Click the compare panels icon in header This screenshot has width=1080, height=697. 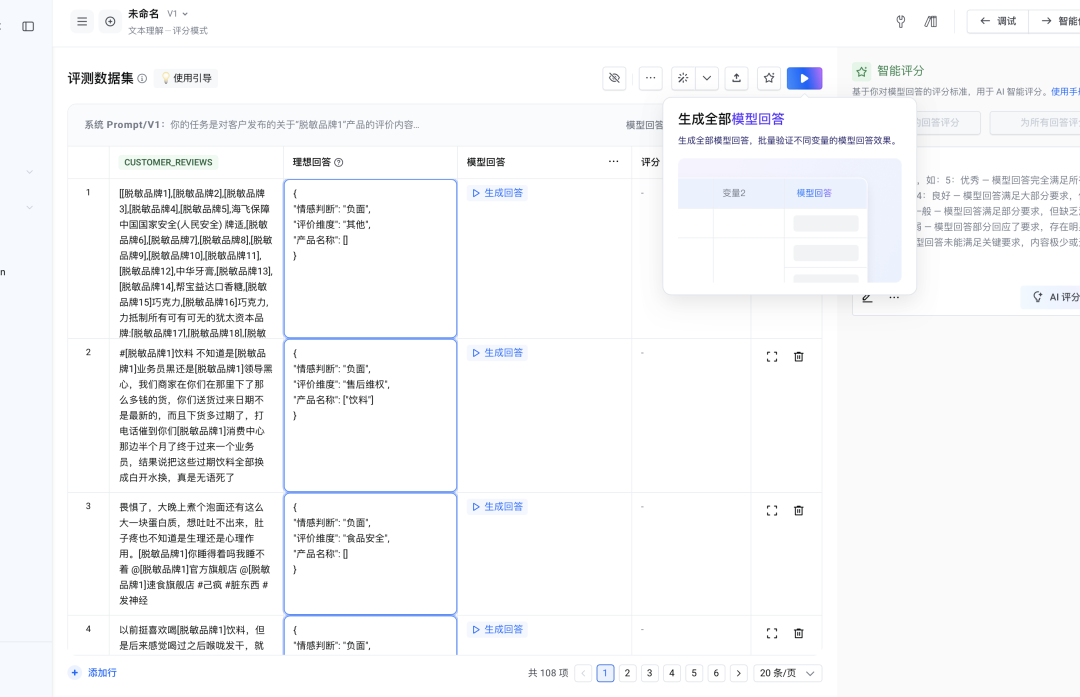click(x=931, y=22)
